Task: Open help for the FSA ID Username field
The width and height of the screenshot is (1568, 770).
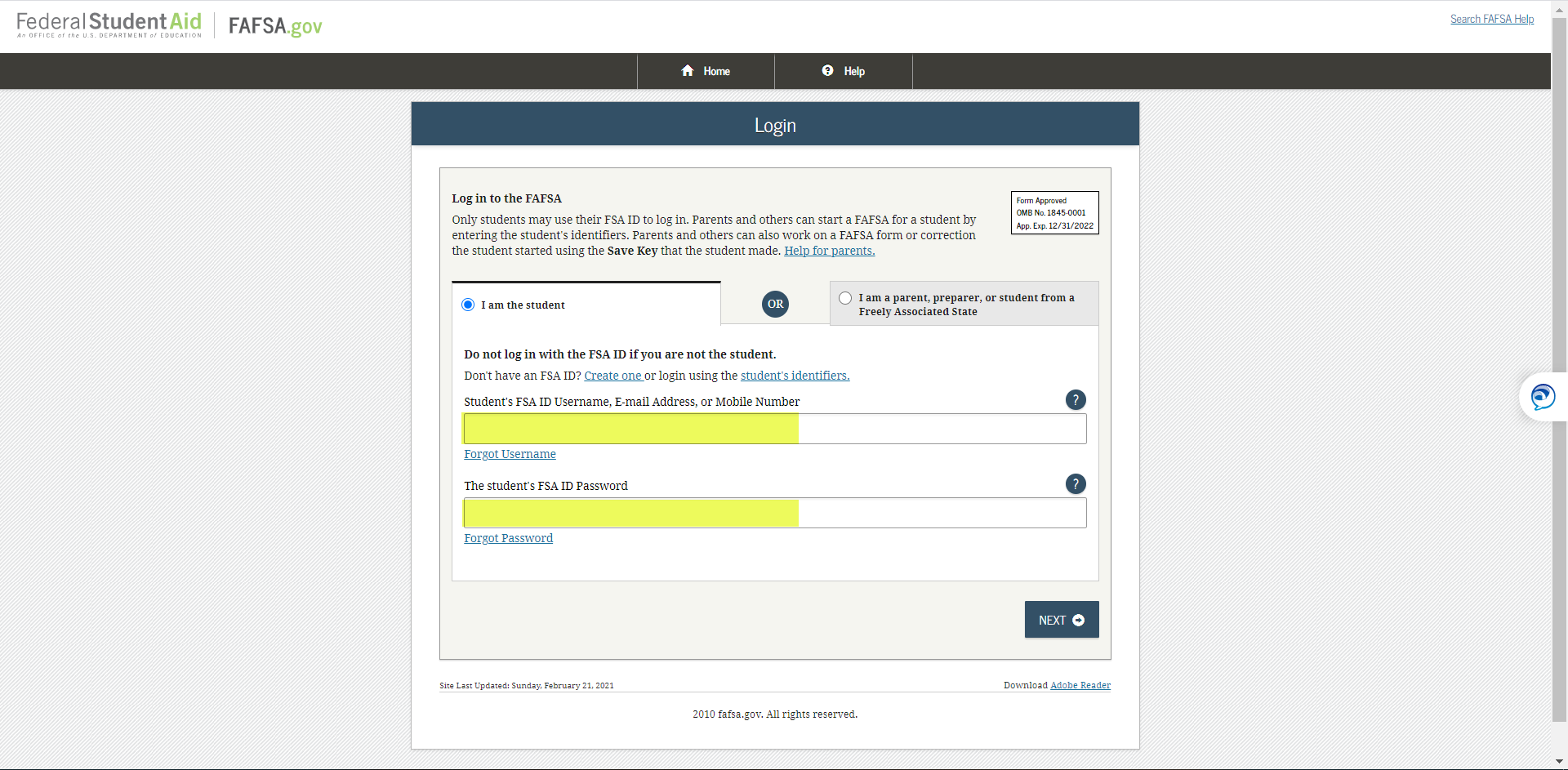Action: pyautogui.click(x=1076, y=399)
